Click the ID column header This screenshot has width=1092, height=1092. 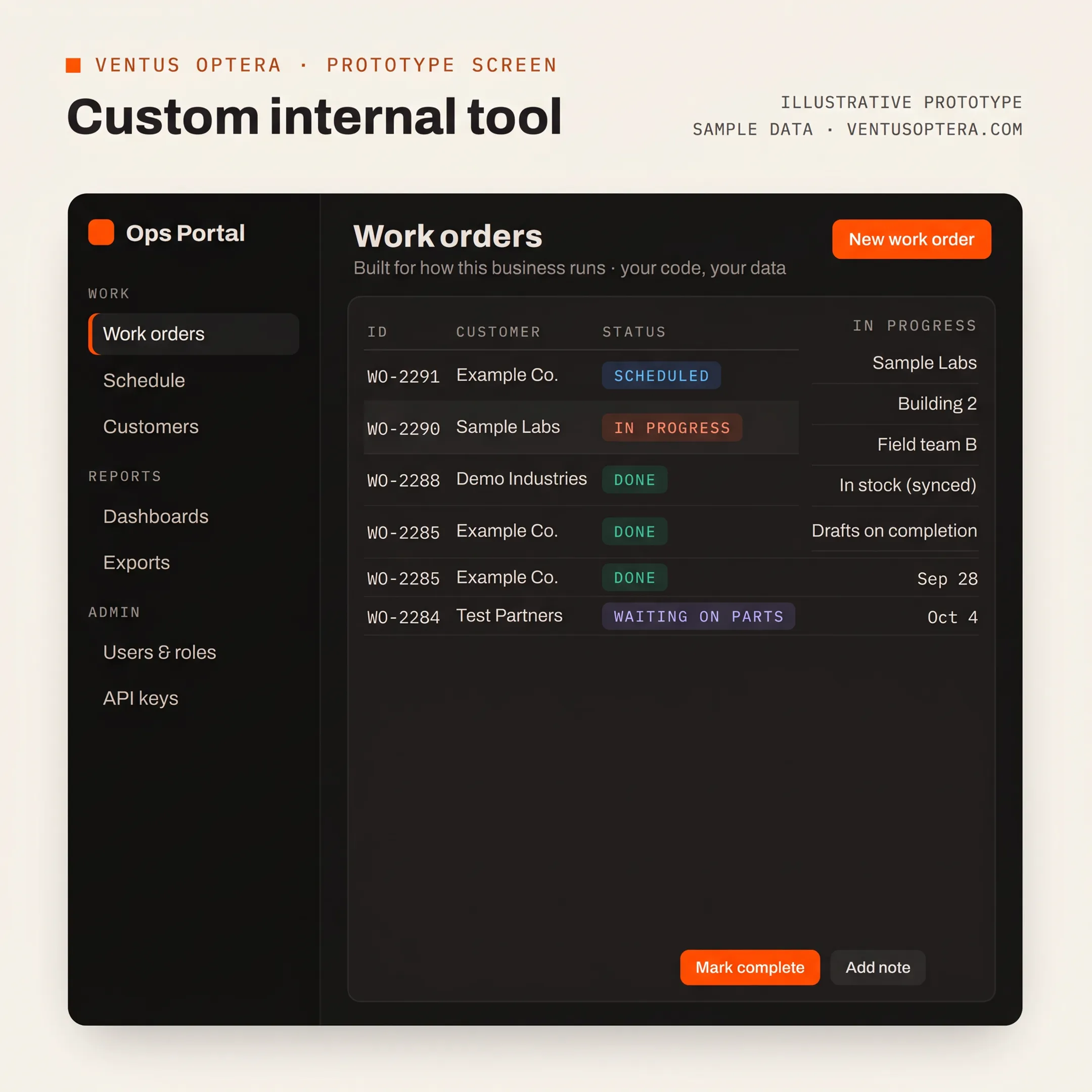[378, 332]
